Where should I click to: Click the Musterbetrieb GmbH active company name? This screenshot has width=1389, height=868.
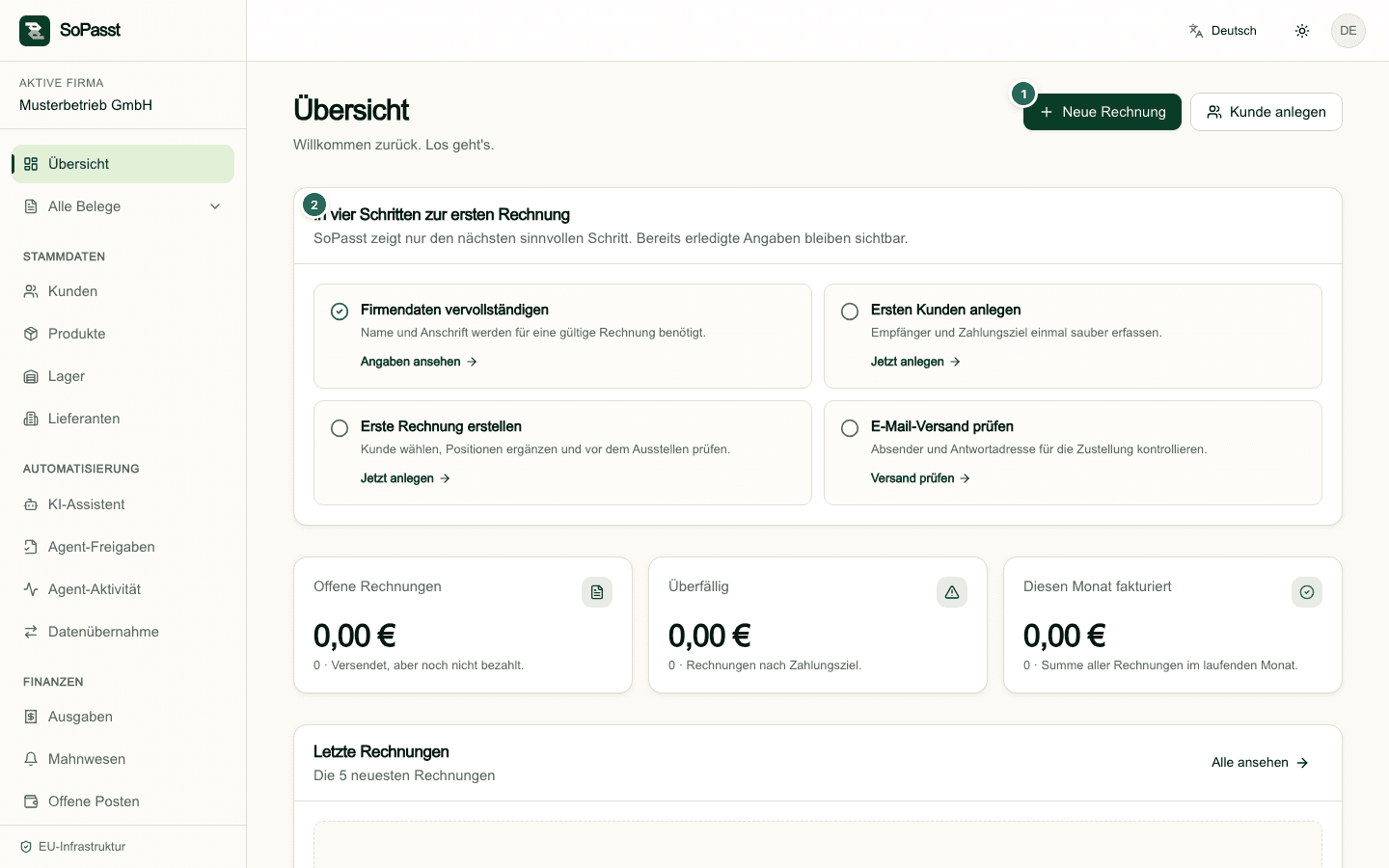86,105
